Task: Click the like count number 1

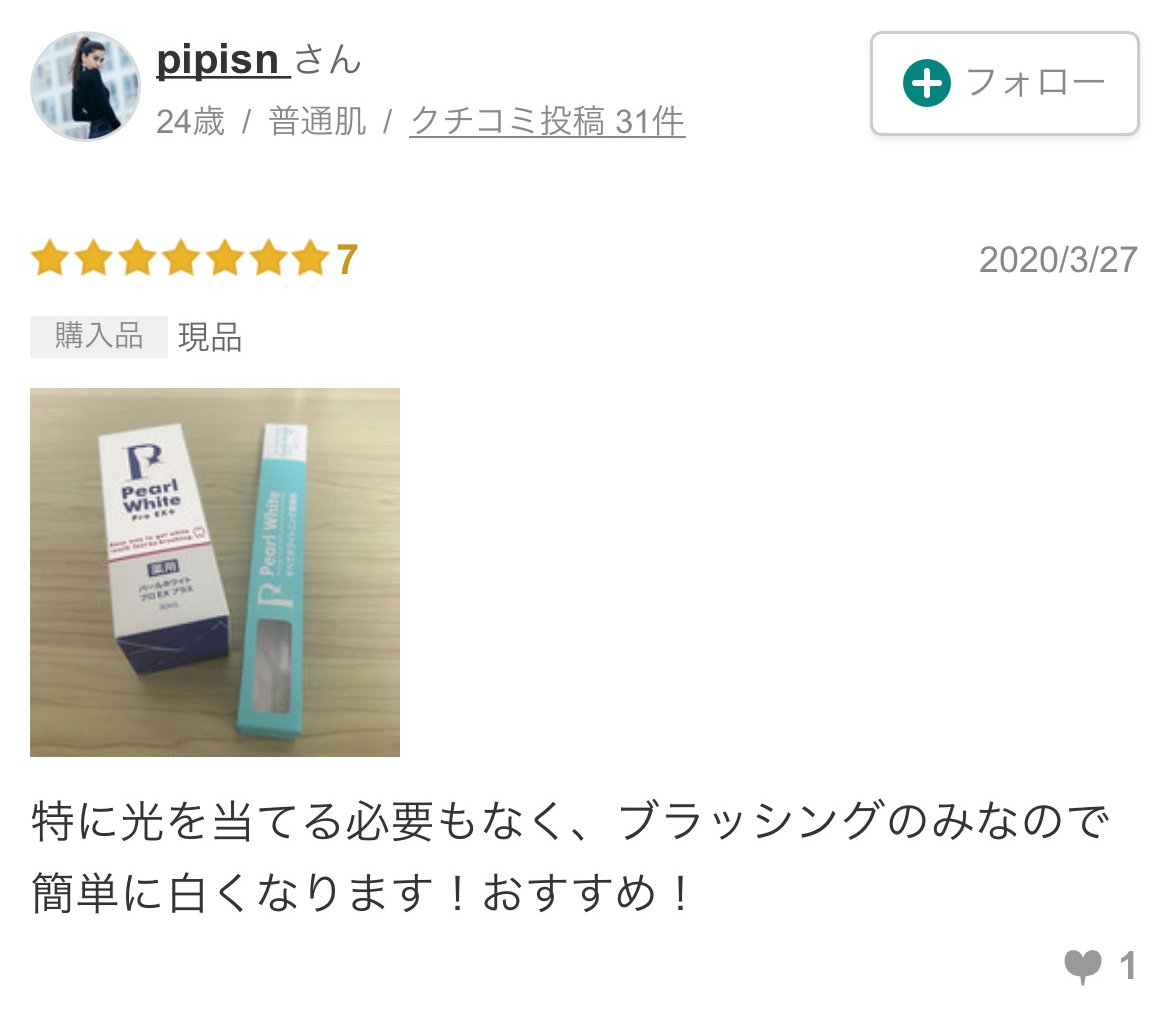Action: [x=1127, y=966]
